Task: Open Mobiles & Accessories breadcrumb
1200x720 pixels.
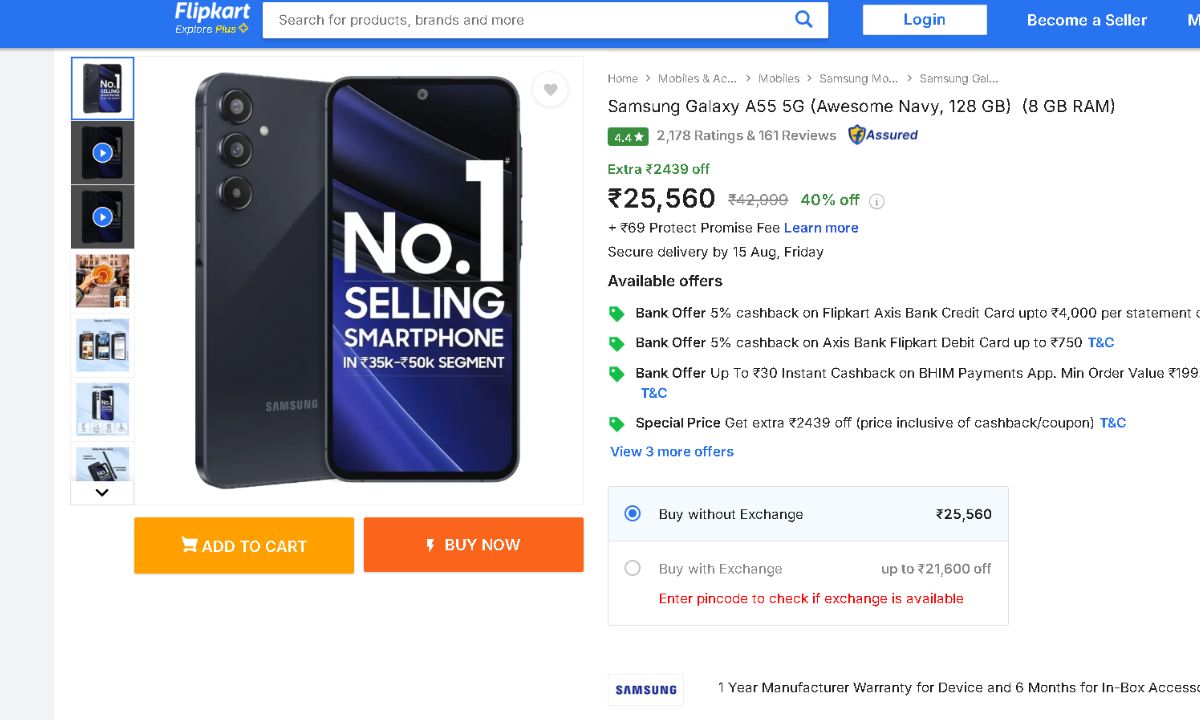Action: [697, 79]
